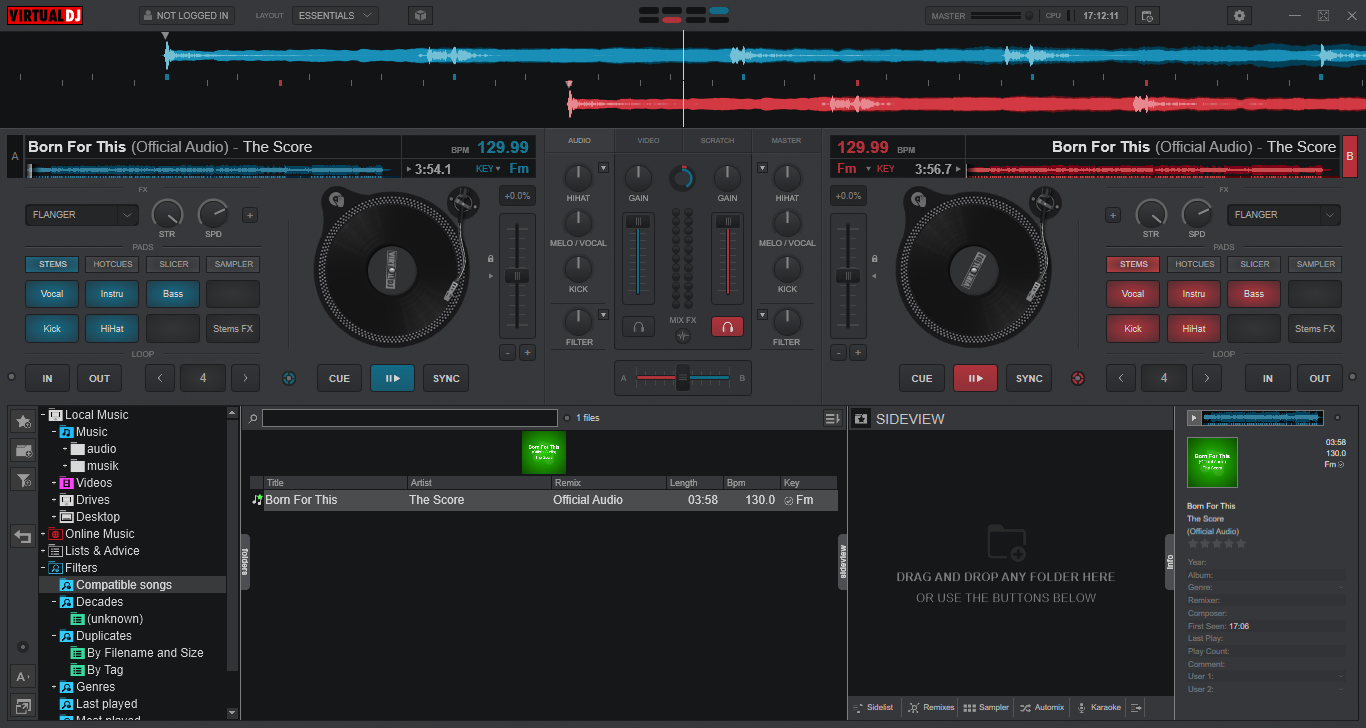Click the sideview menu icon after Karaoke
Viewport: 1366px width, 728px height.
[x=1136, y=707]
